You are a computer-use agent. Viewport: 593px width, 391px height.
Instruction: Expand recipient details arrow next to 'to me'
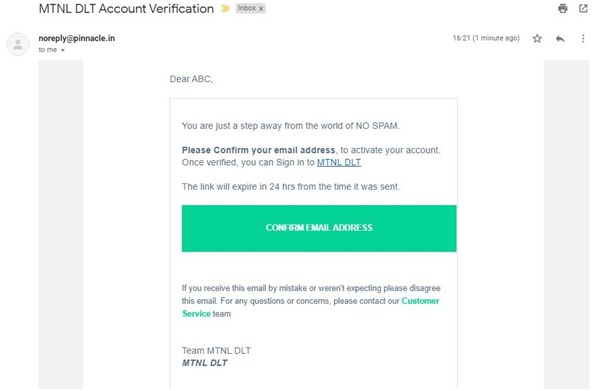tap(63, 50)
